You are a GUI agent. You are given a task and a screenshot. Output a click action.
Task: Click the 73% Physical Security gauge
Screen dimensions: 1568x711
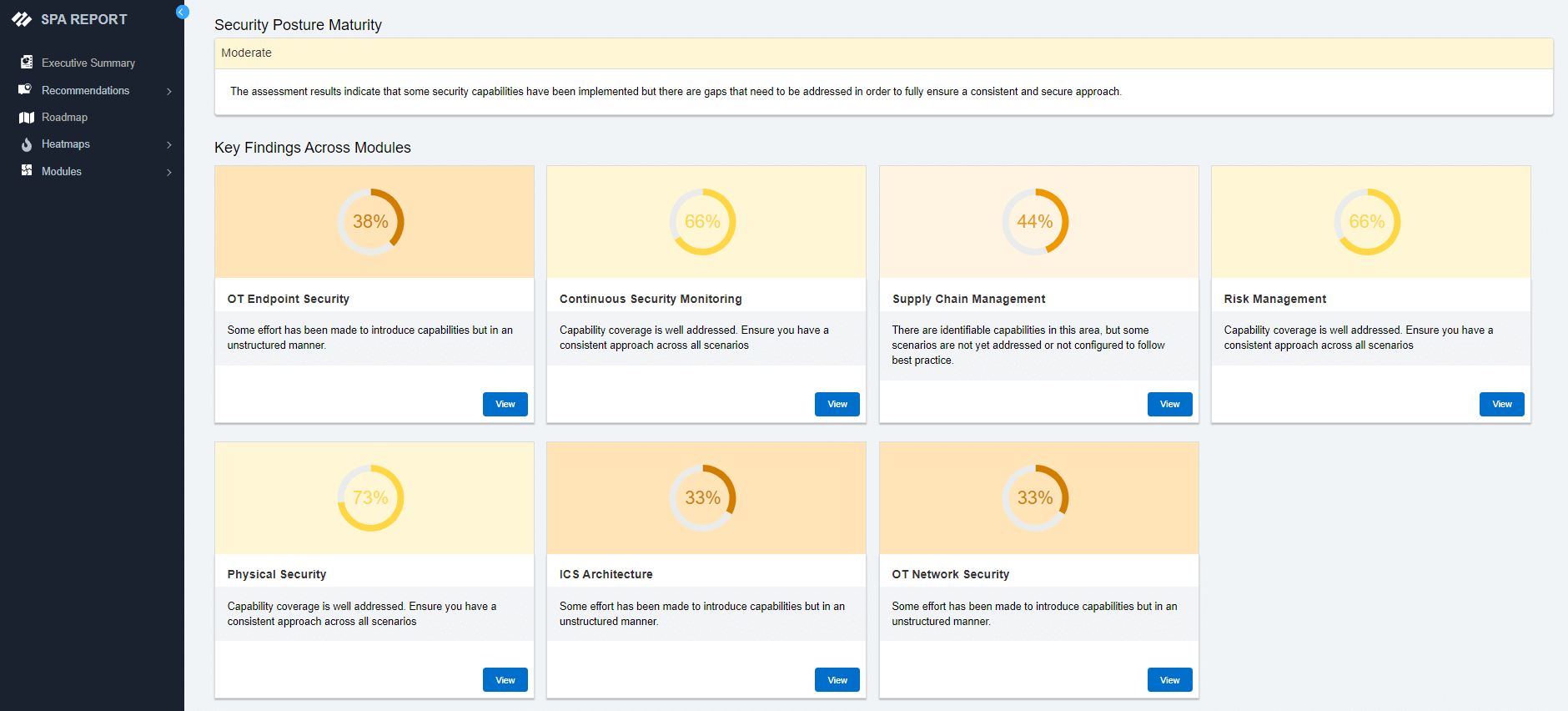(x=370, y=498)
